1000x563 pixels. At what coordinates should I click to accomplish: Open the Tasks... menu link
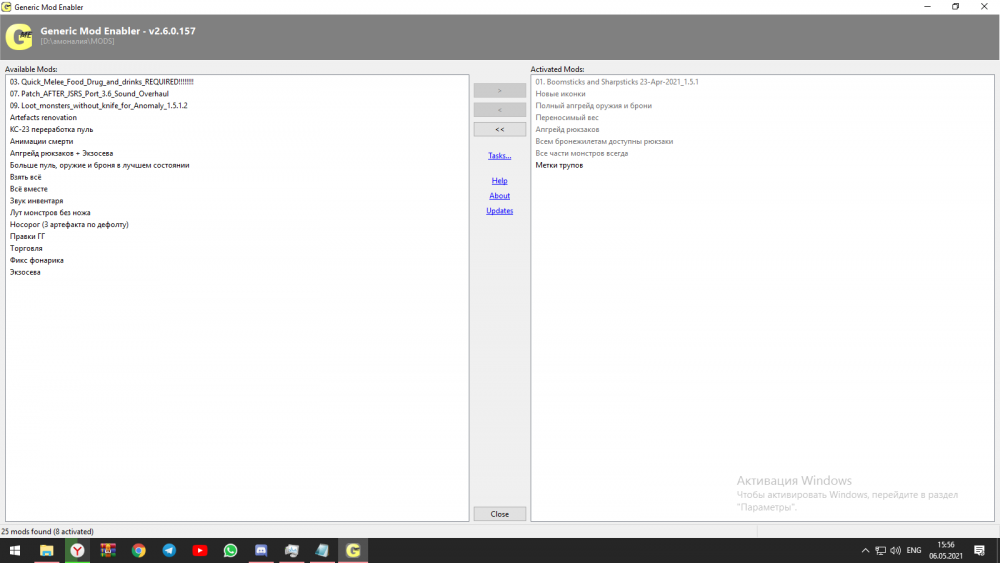499,156
